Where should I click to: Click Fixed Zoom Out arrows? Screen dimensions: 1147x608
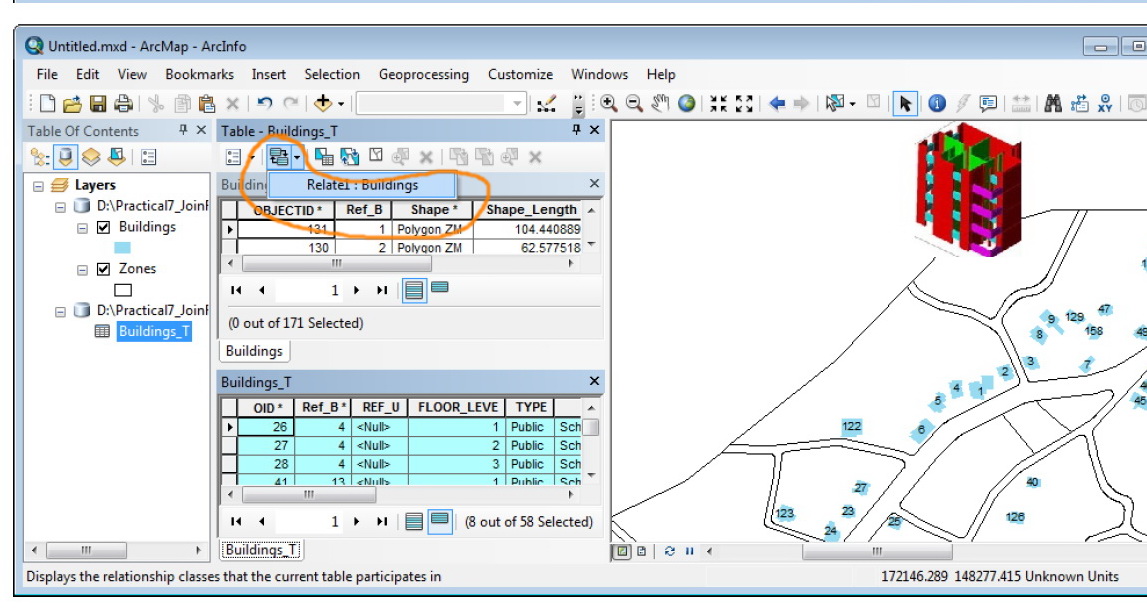point(744,104)
